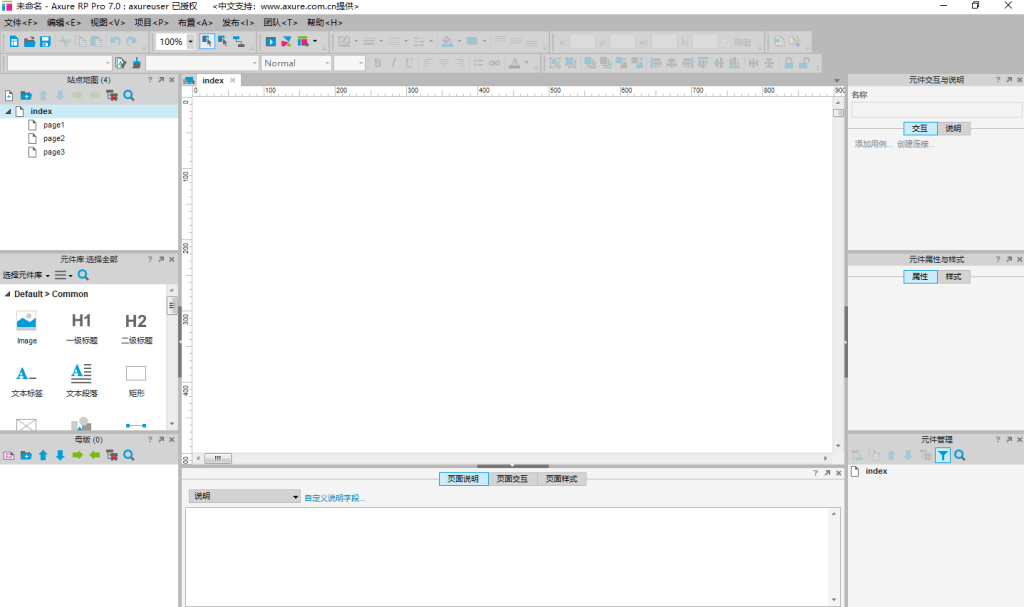Click the Preview prototype play icon
1024x607 pixels.
click(271, 42)
